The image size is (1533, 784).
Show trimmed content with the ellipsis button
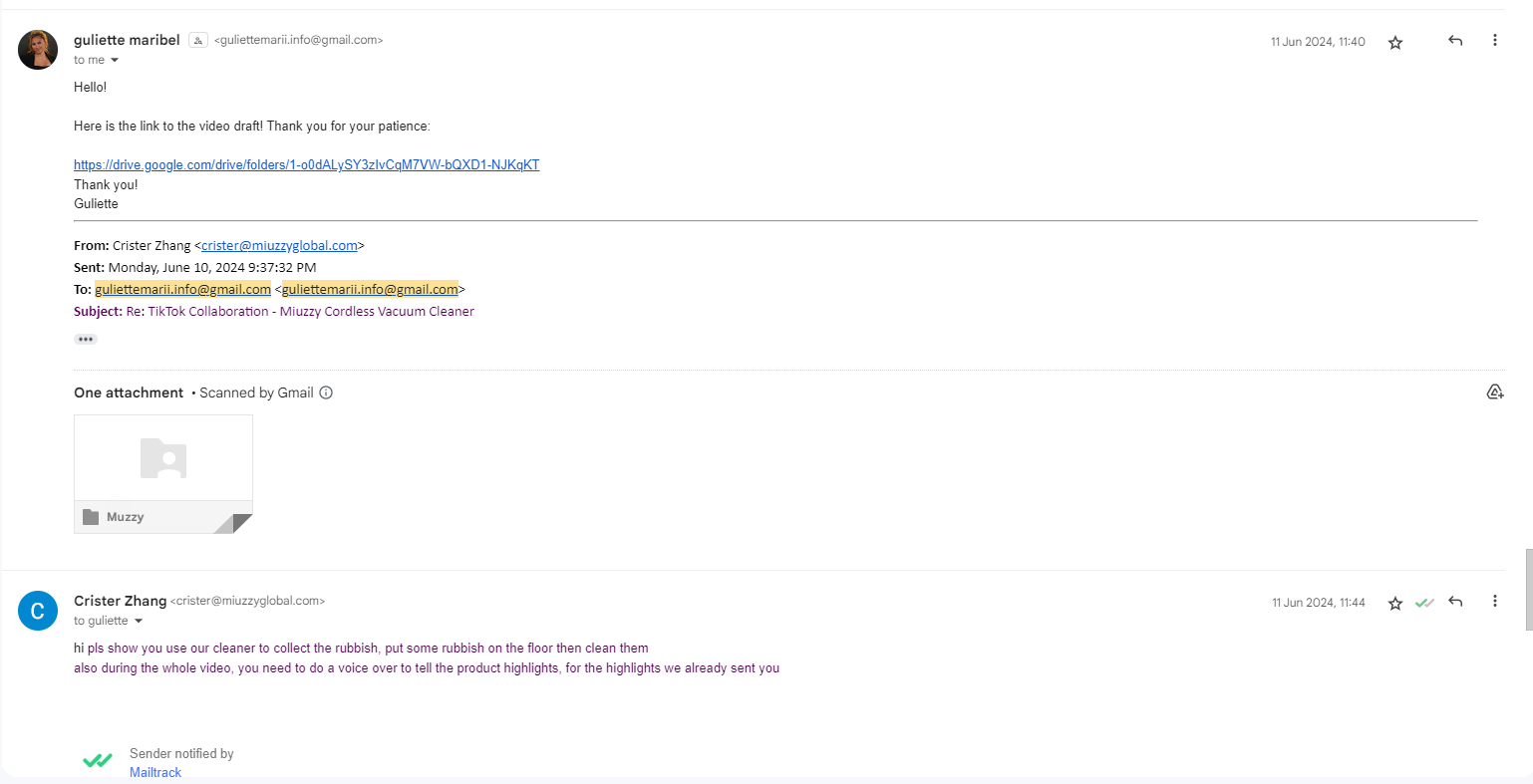(86, 340)
